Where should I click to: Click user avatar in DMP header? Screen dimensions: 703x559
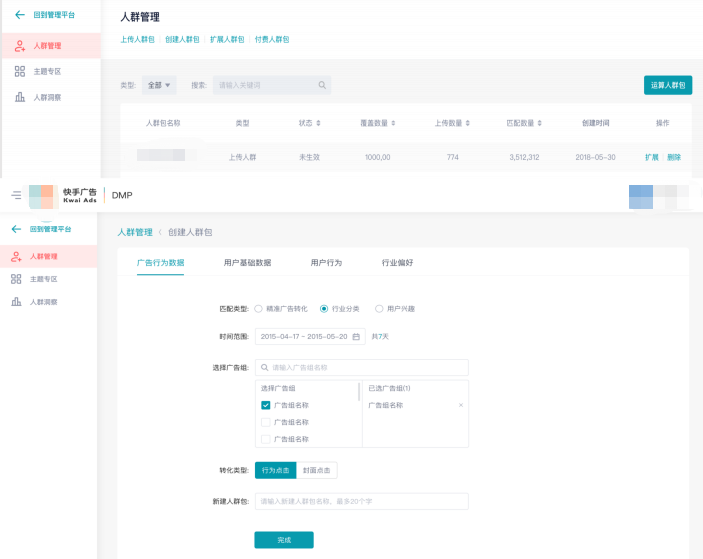coord(641,197)
